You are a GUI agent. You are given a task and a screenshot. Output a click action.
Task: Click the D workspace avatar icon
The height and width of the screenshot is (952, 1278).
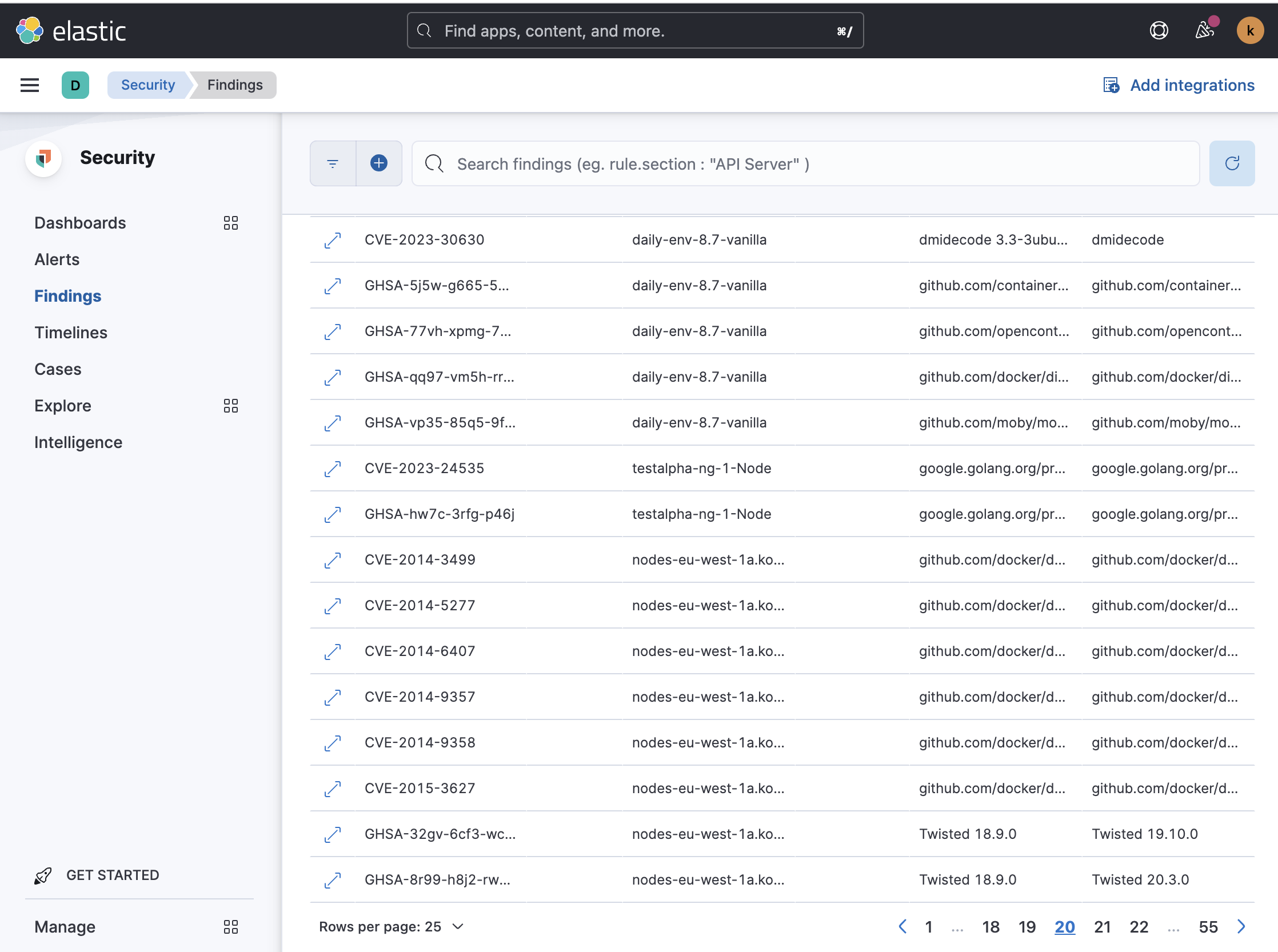[x=75, y=85]
